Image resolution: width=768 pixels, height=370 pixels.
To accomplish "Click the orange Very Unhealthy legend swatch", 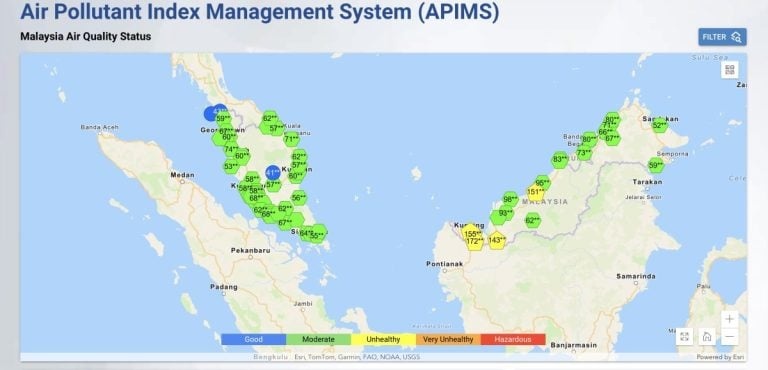I will (x=448, y=339).
